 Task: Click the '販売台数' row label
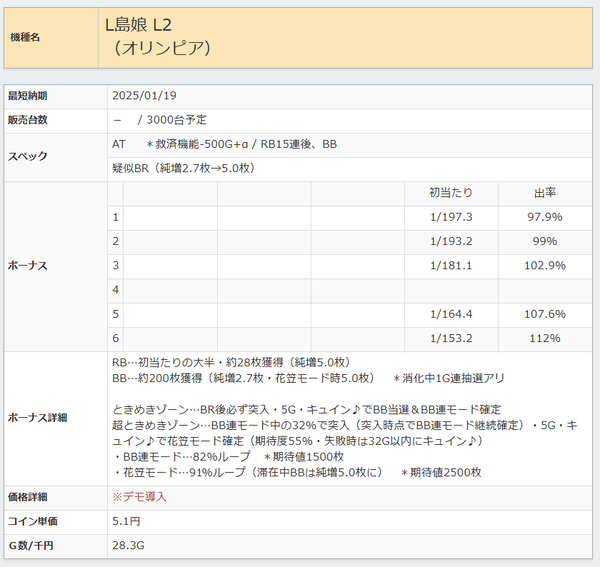point(28,120)
